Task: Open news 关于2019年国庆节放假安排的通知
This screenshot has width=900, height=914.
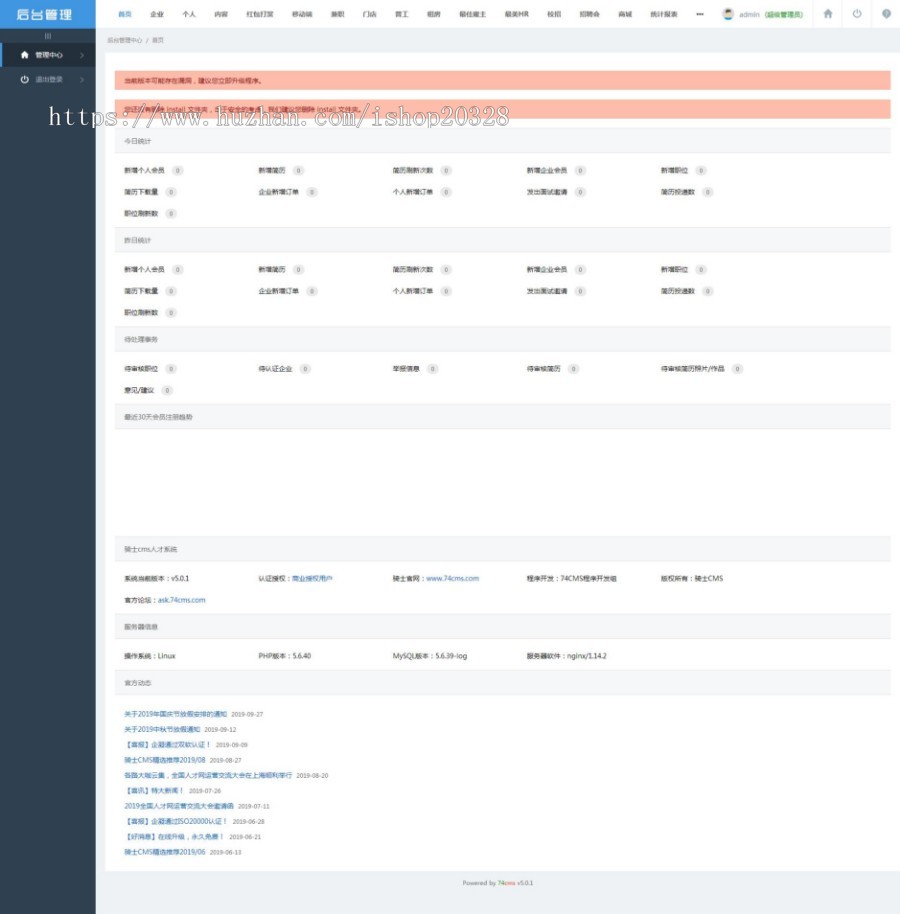Action: [175, 714]
